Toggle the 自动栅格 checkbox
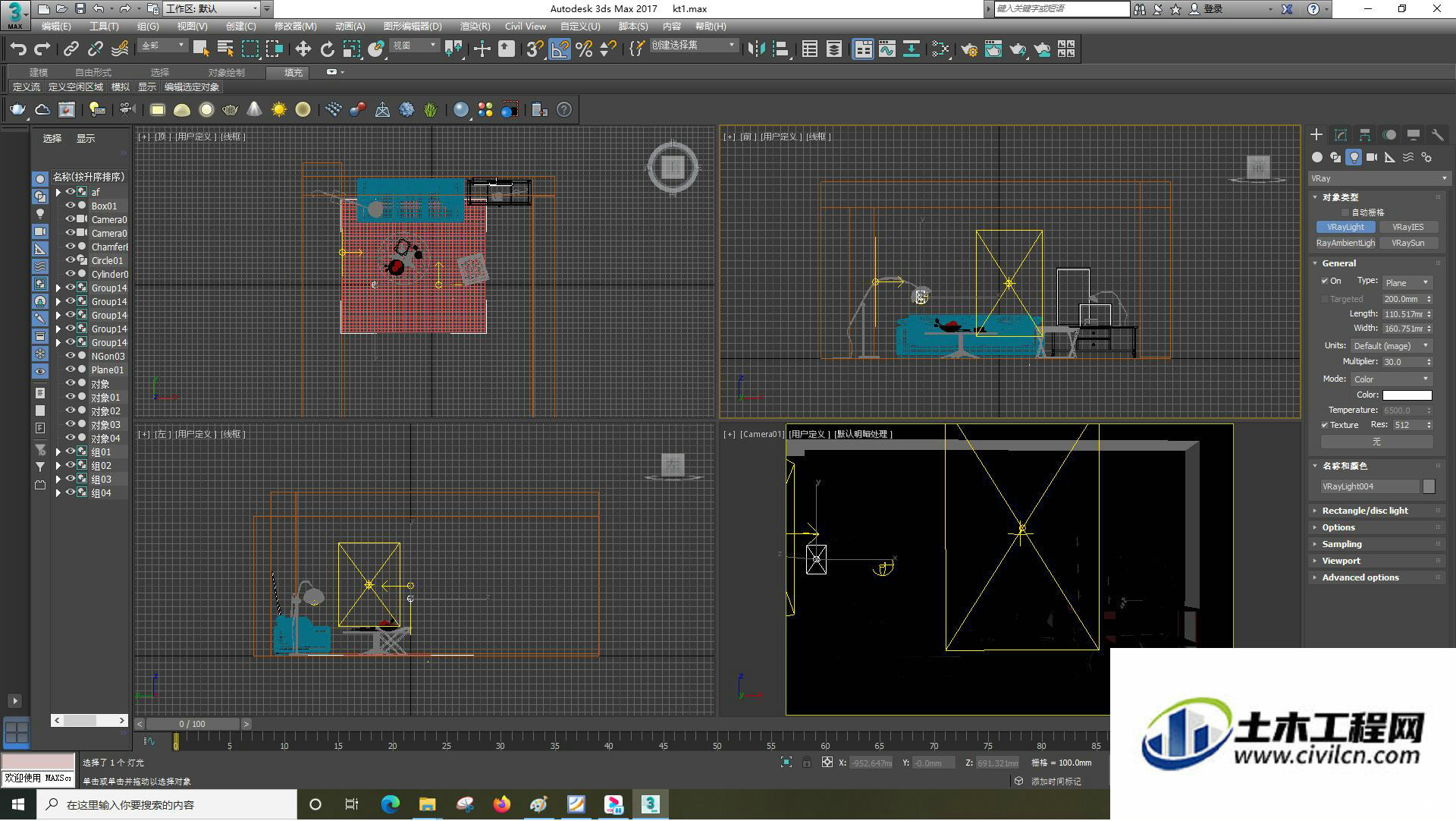This screenshot has width=1456, height=821. coord(1345,212)
